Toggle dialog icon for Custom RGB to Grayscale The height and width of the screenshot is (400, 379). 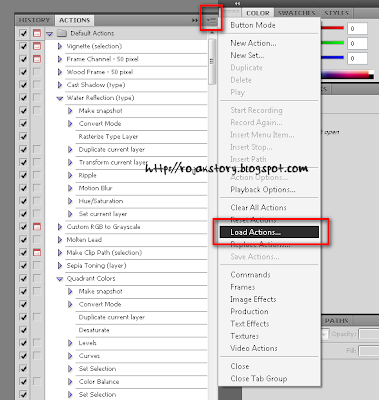click(37, 227)
